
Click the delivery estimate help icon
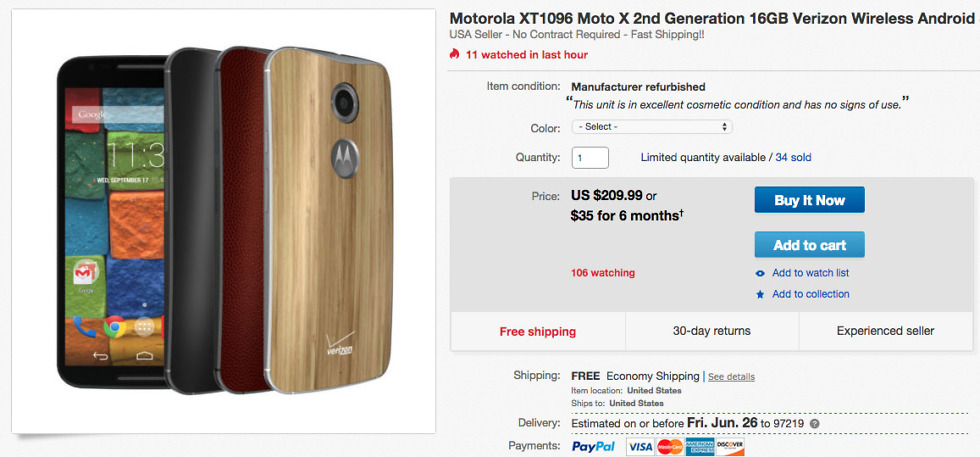coord(814,424)
